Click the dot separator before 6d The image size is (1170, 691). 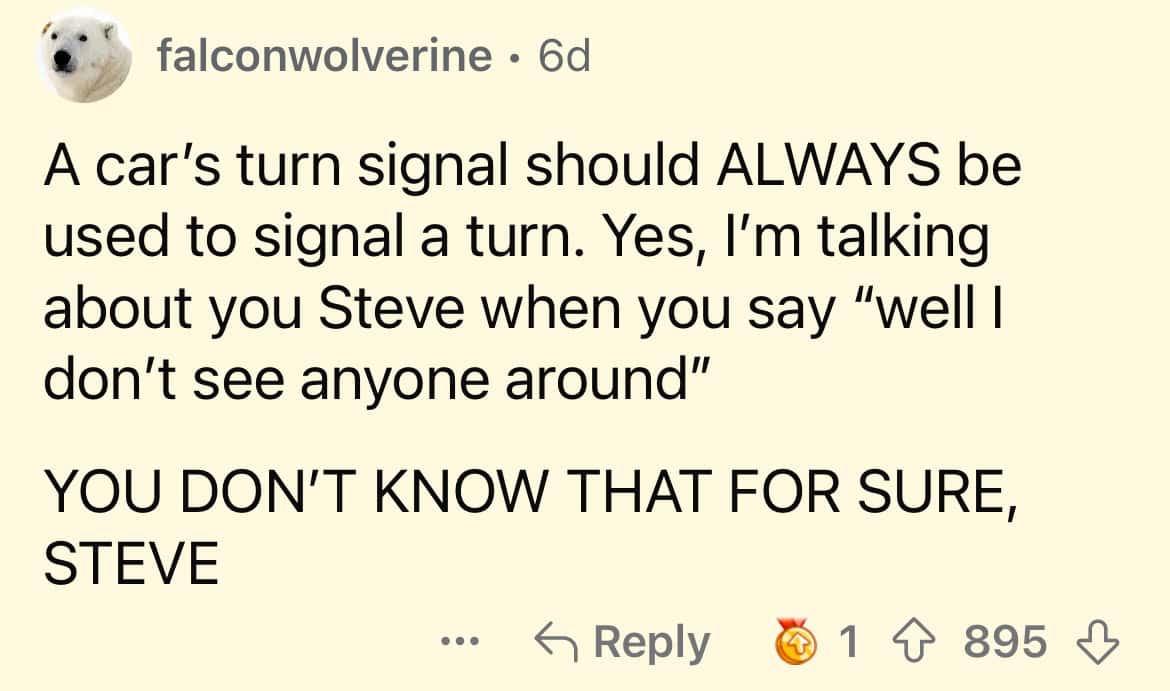(514, 59)
